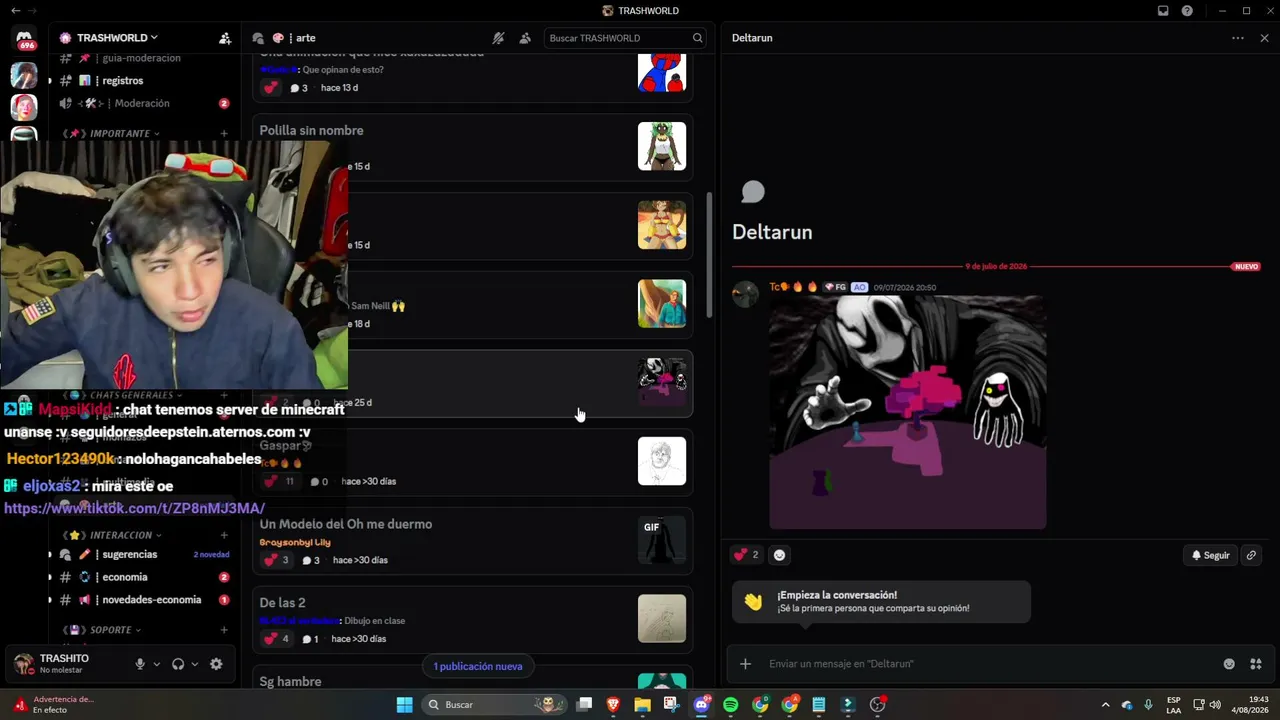This screenshot has width=1280, height=720.
Task: Open the Moderación voice channel
Action: [140, 103]
